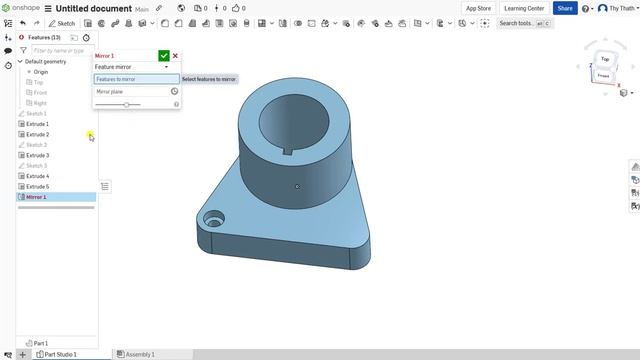640x360 pixels.
Task: Expand the Plane tool dropdown arrow
Action: [x=427, y=24]
